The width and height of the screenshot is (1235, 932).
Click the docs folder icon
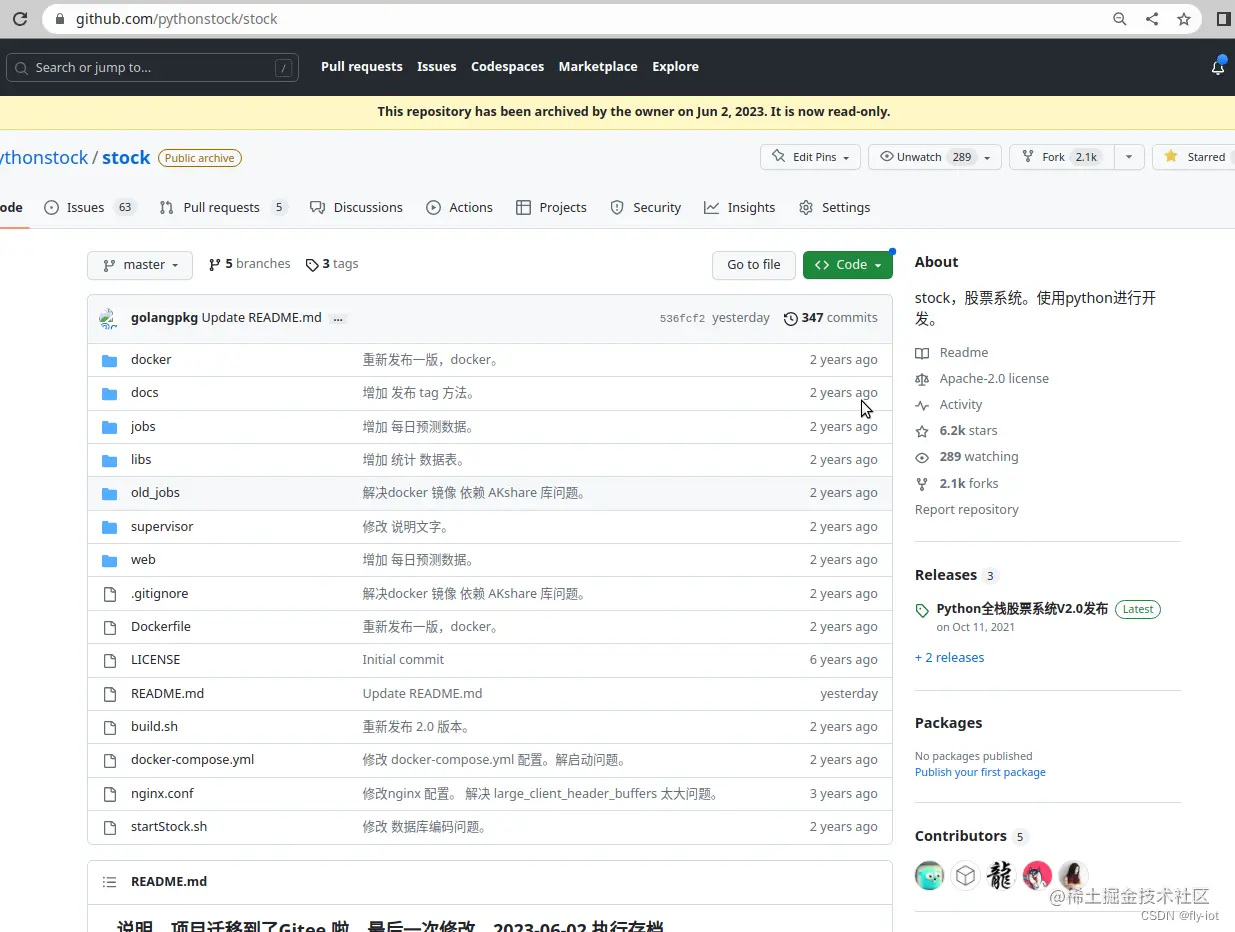110,393
